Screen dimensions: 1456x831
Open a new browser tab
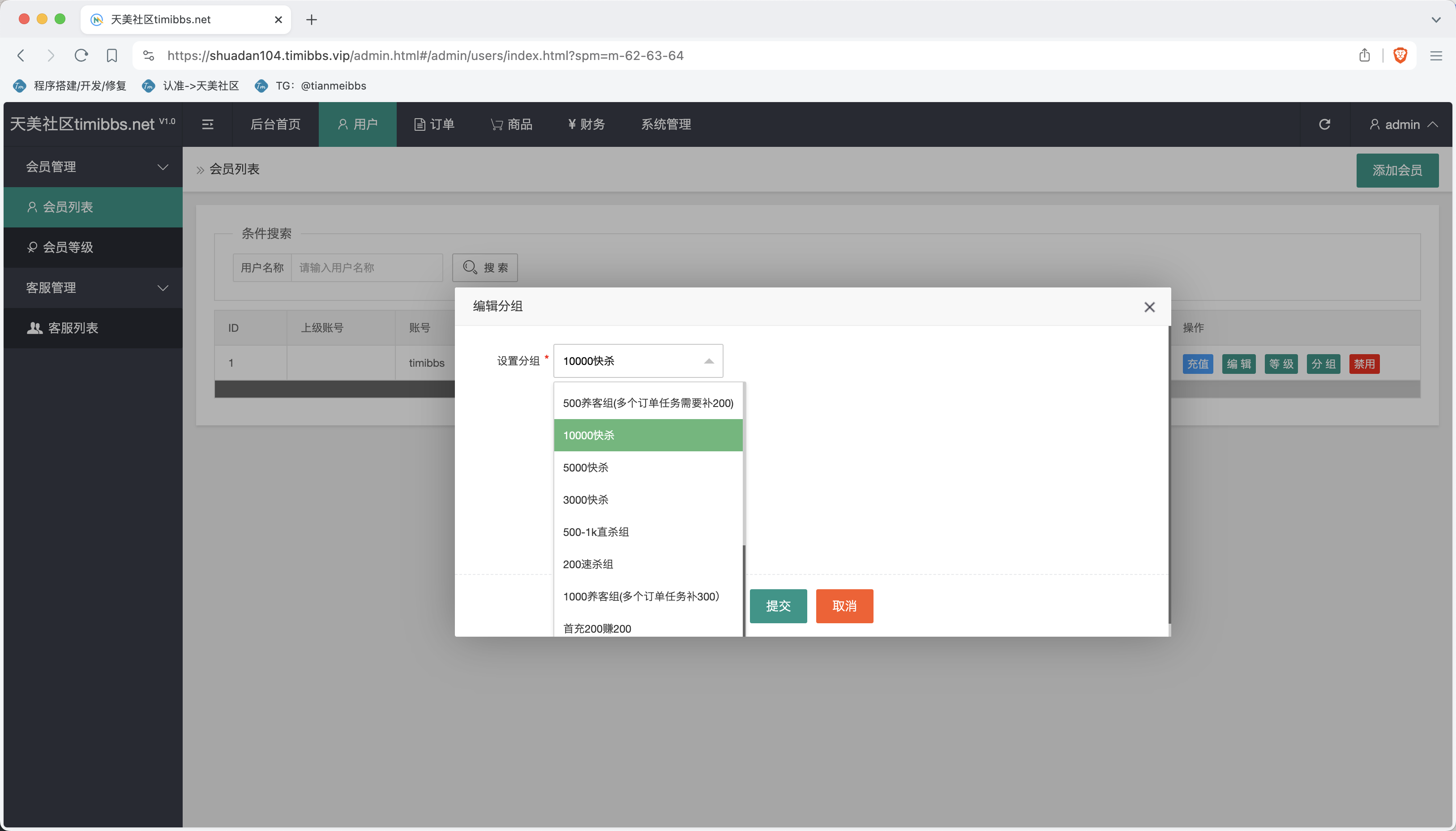tap(312, 20)
